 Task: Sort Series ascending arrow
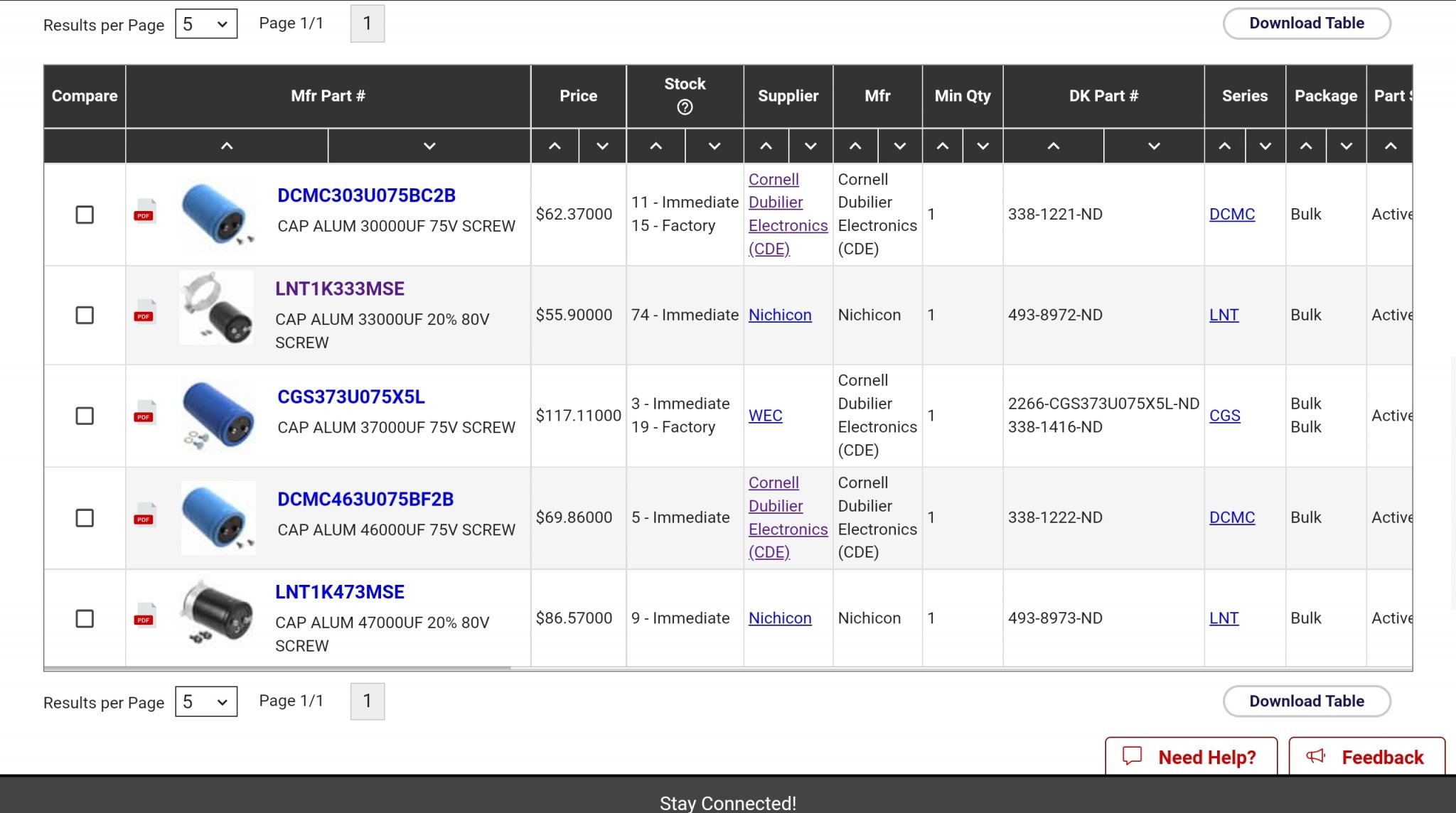1225,146
